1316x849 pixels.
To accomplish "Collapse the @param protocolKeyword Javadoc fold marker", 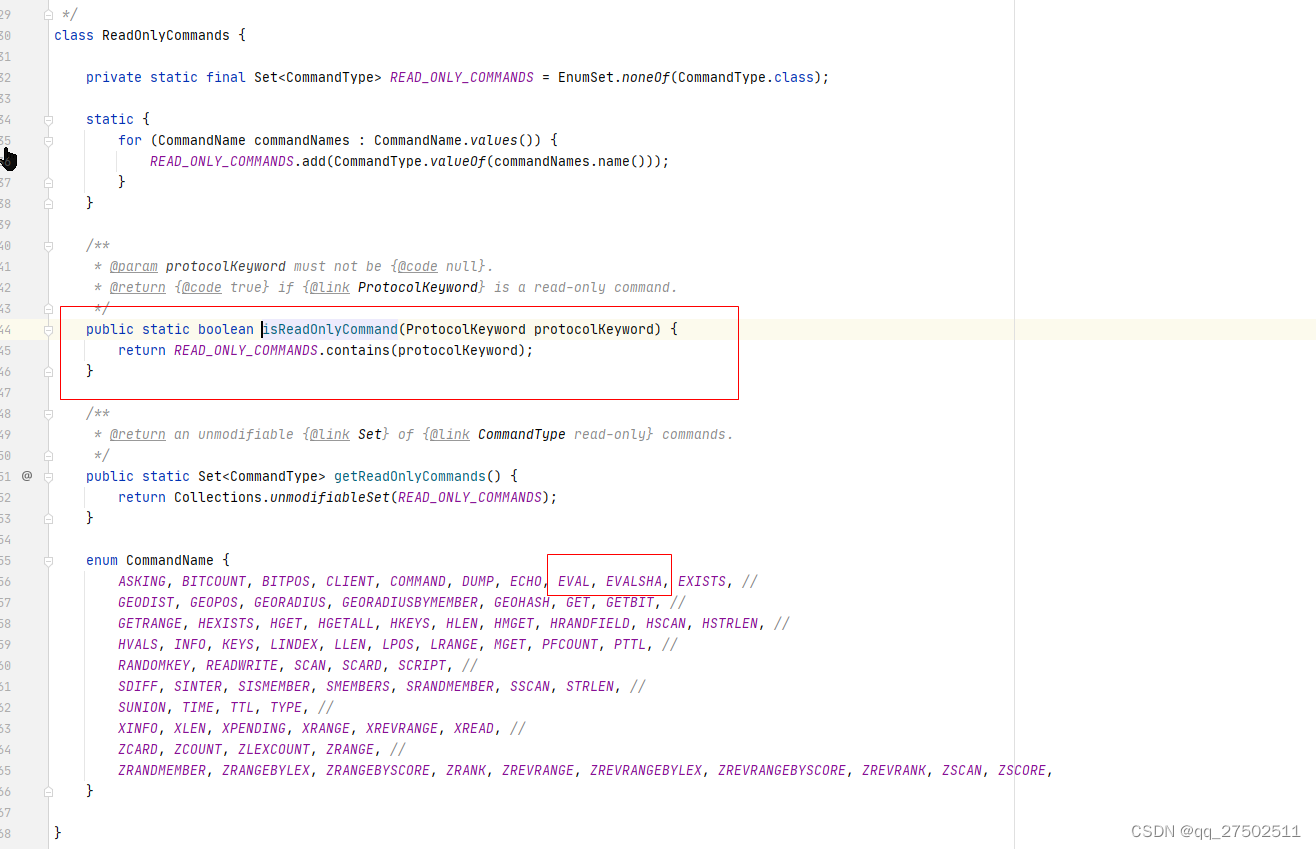I will (x=48, y=245).
